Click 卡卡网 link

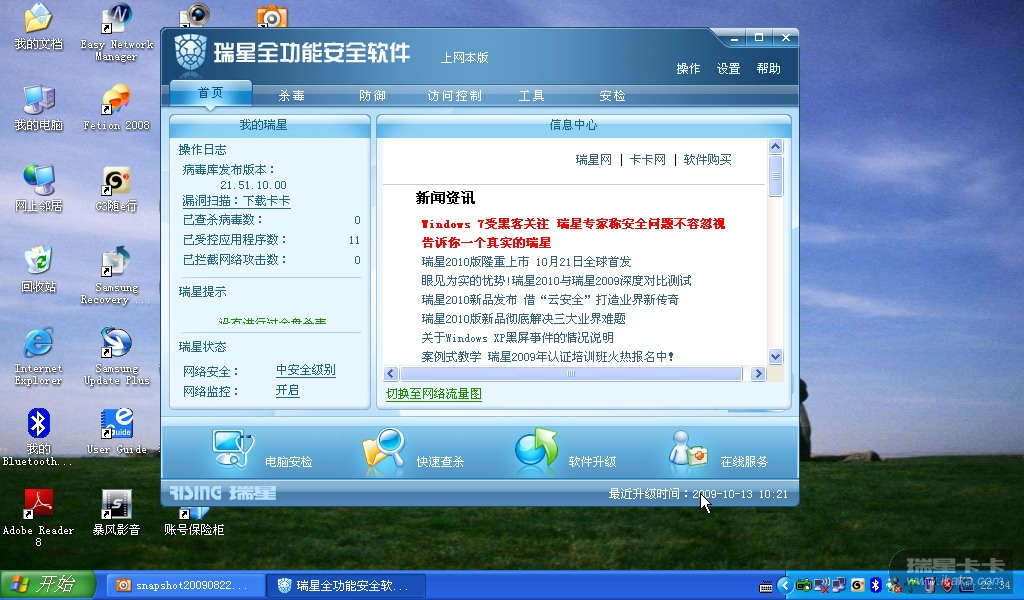(647, 159)
